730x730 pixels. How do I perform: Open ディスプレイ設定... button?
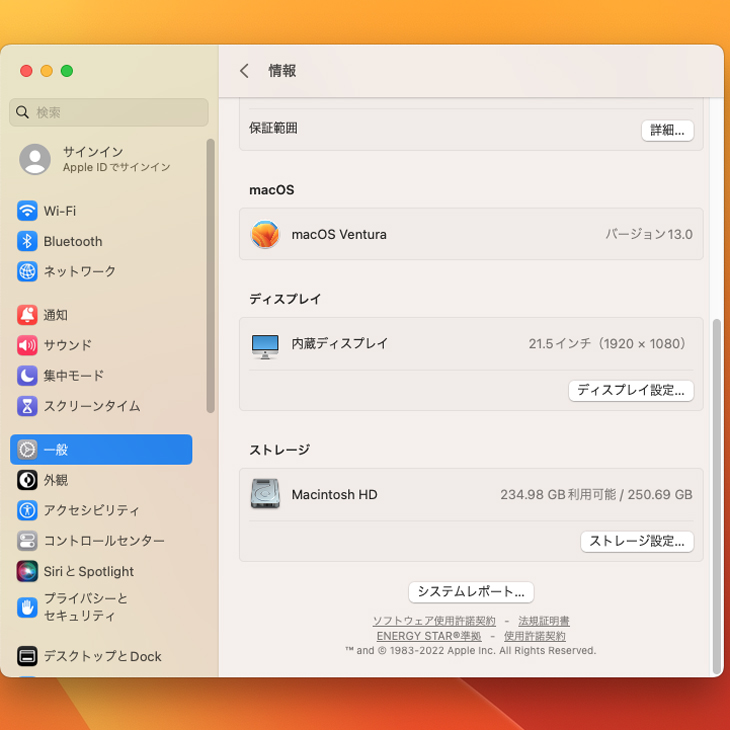tap(631, 390)
